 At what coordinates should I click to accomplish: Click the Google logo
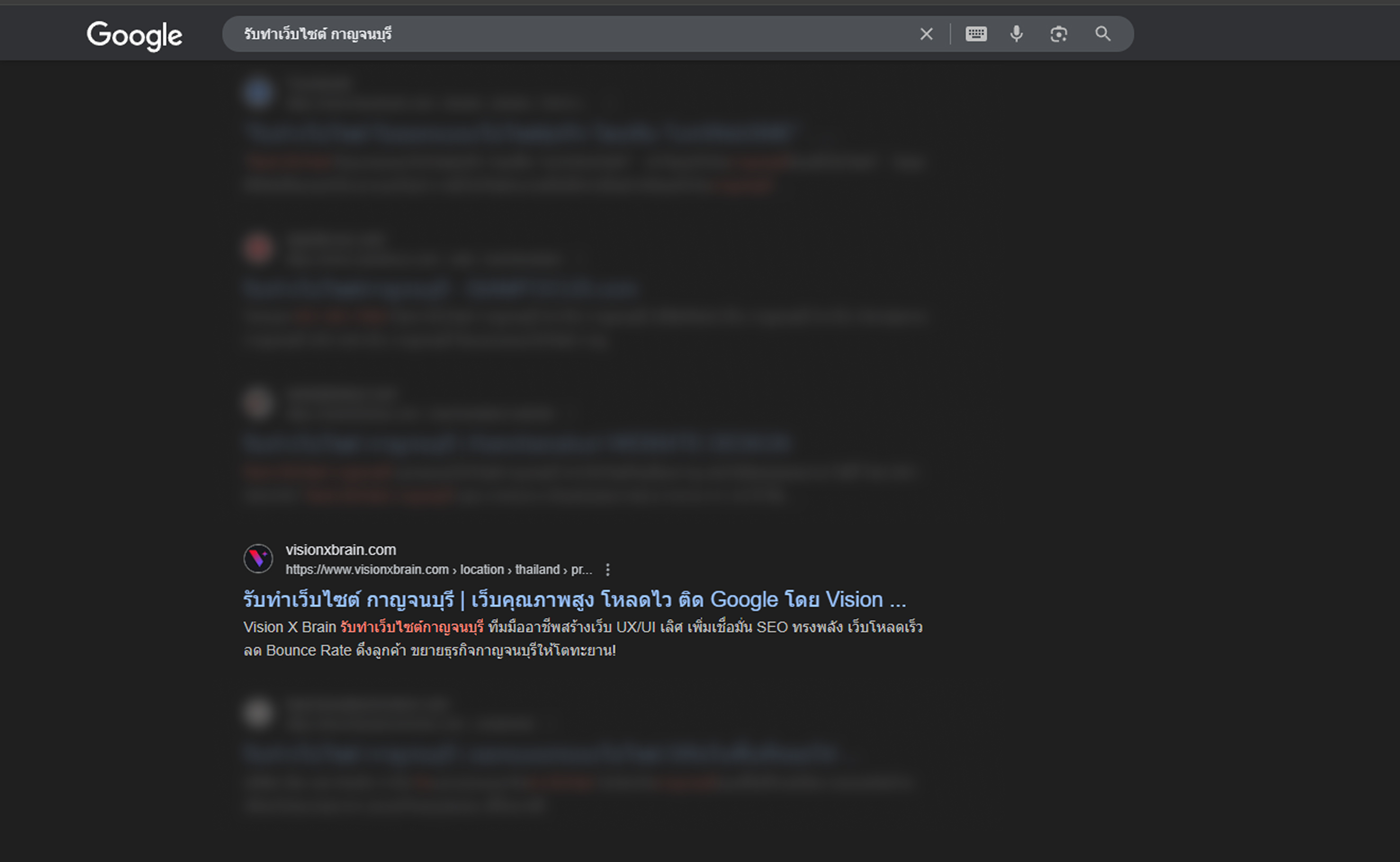coord(134,35)
